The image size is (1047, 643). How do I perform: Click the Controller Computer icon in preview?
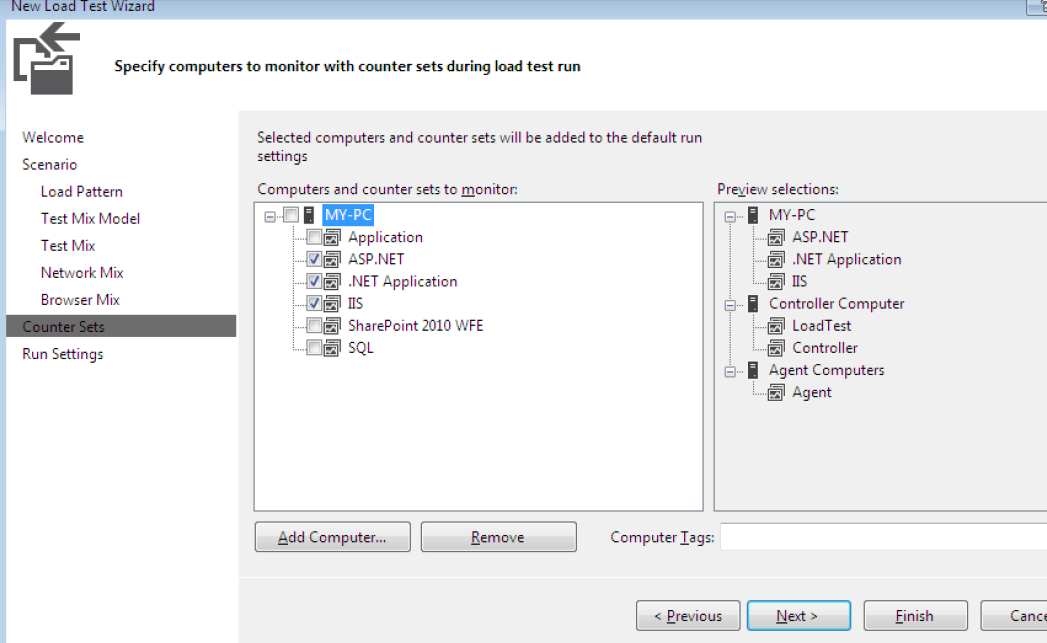(x=753, y=304)
